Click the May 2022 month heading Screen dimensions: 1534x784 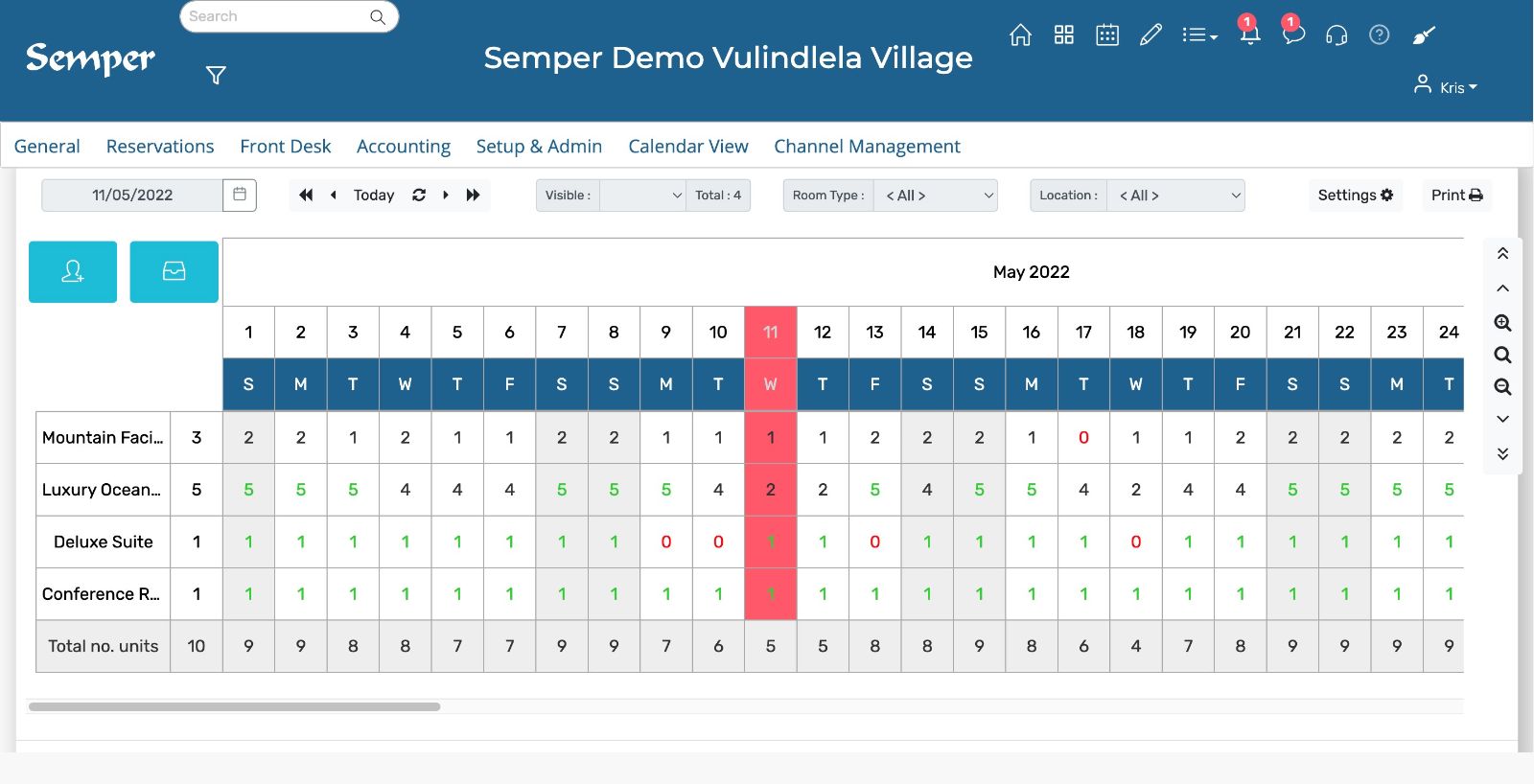(x=1031, y=272)
